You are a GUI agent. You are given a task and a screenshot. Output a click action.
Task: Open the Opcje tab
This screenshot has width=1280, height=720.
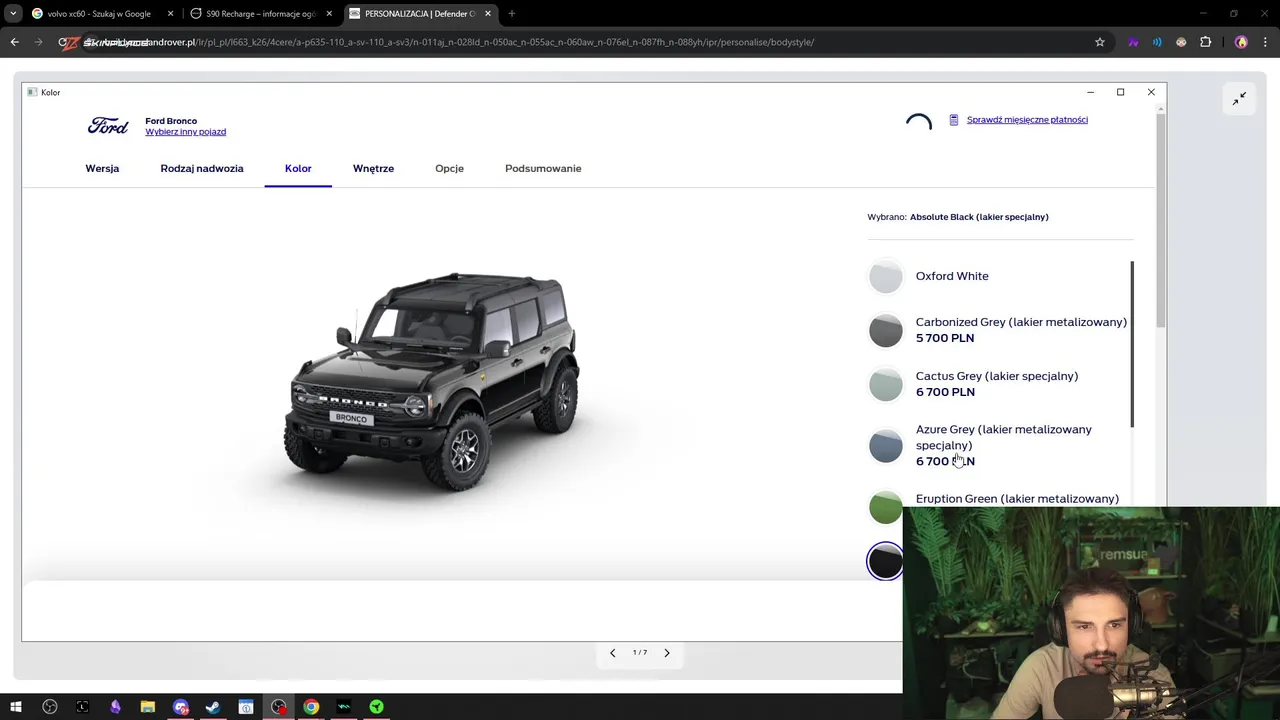click(x=449, y=168)
